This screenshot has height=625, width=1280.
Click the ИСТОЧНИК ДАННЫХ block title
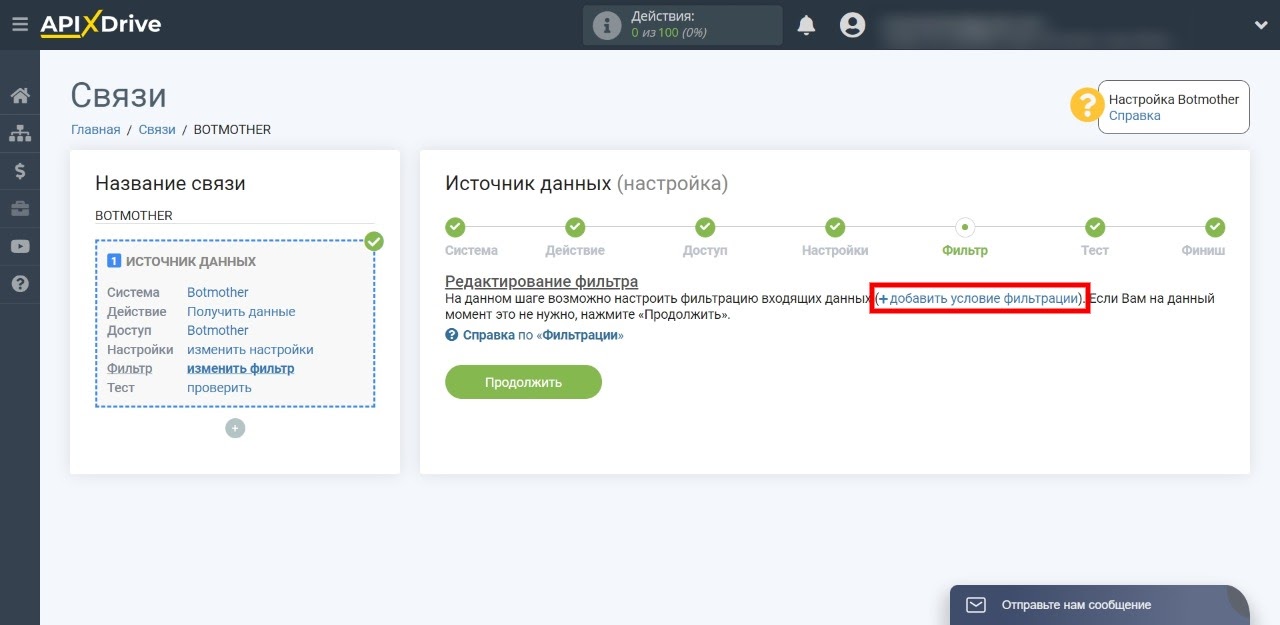pos(191,261)
